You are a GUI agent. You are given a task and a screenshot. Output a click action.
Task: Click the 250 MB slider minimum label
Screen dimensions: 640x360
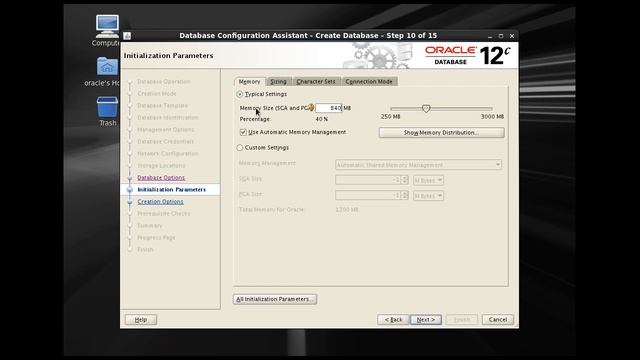pyautogui.click(x=391, y=117)
